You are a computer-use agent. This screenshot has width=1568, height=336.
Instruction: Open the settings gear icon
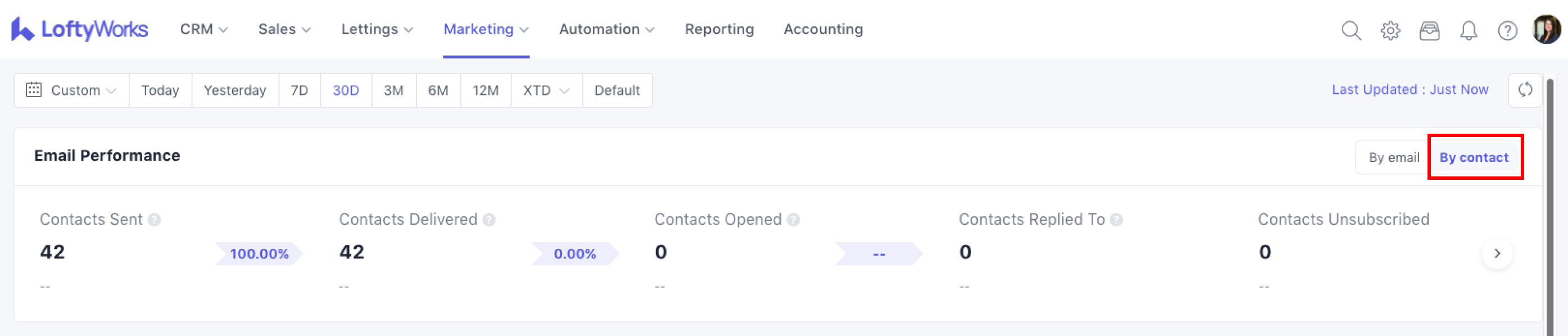click(1390, 30)
